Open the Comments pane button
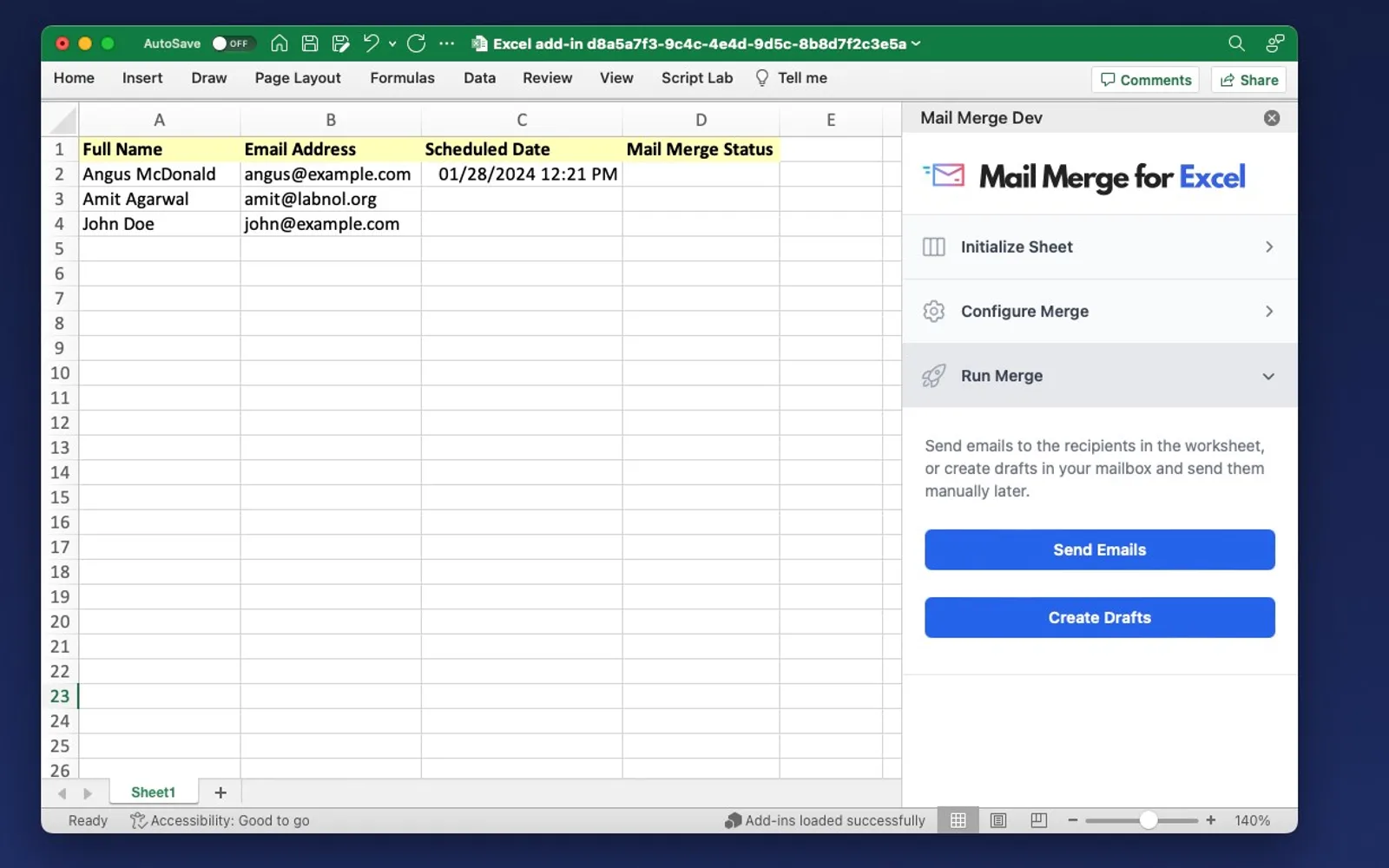The height and width of the screenshot is (868, 1389). pos(1145,80)
